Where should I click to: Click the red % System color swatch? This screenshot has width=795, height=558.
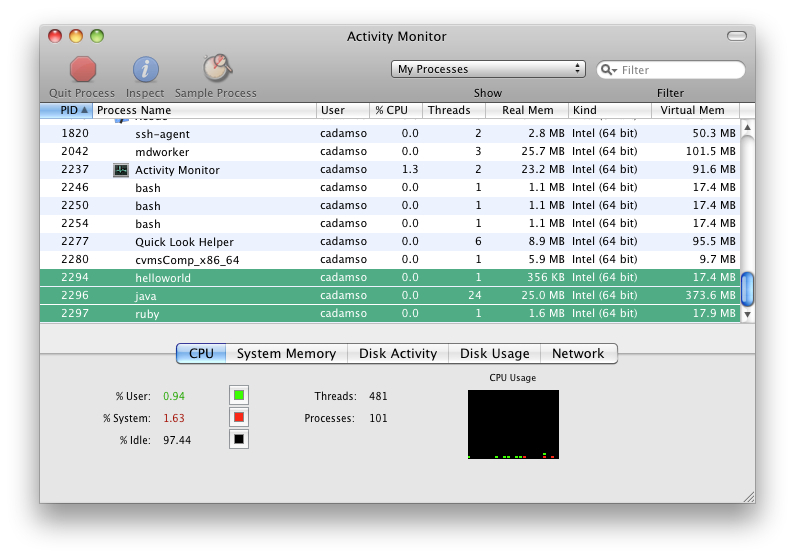pyautogui.click(x=239, y=418)
